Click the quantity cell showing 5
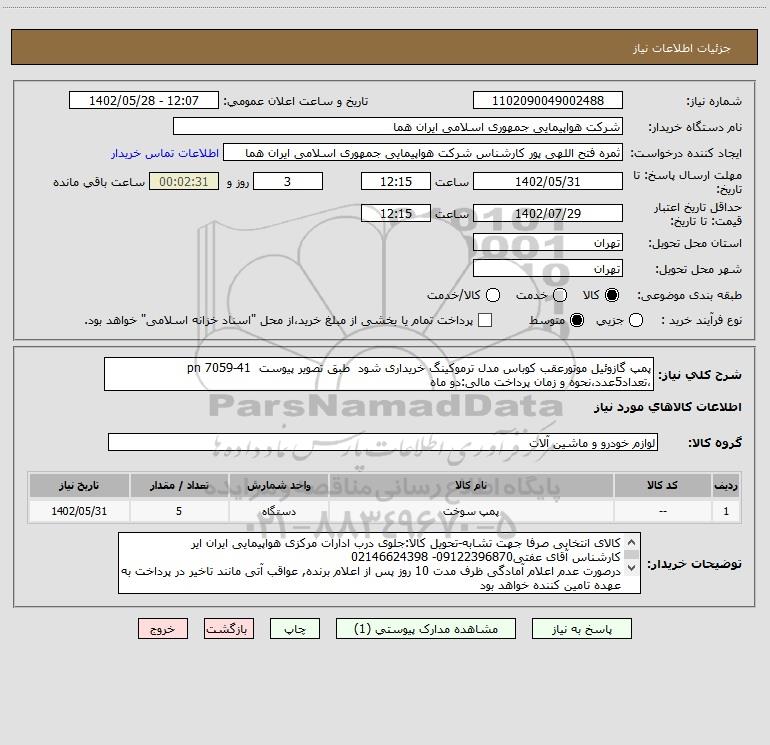 point(179,511)
